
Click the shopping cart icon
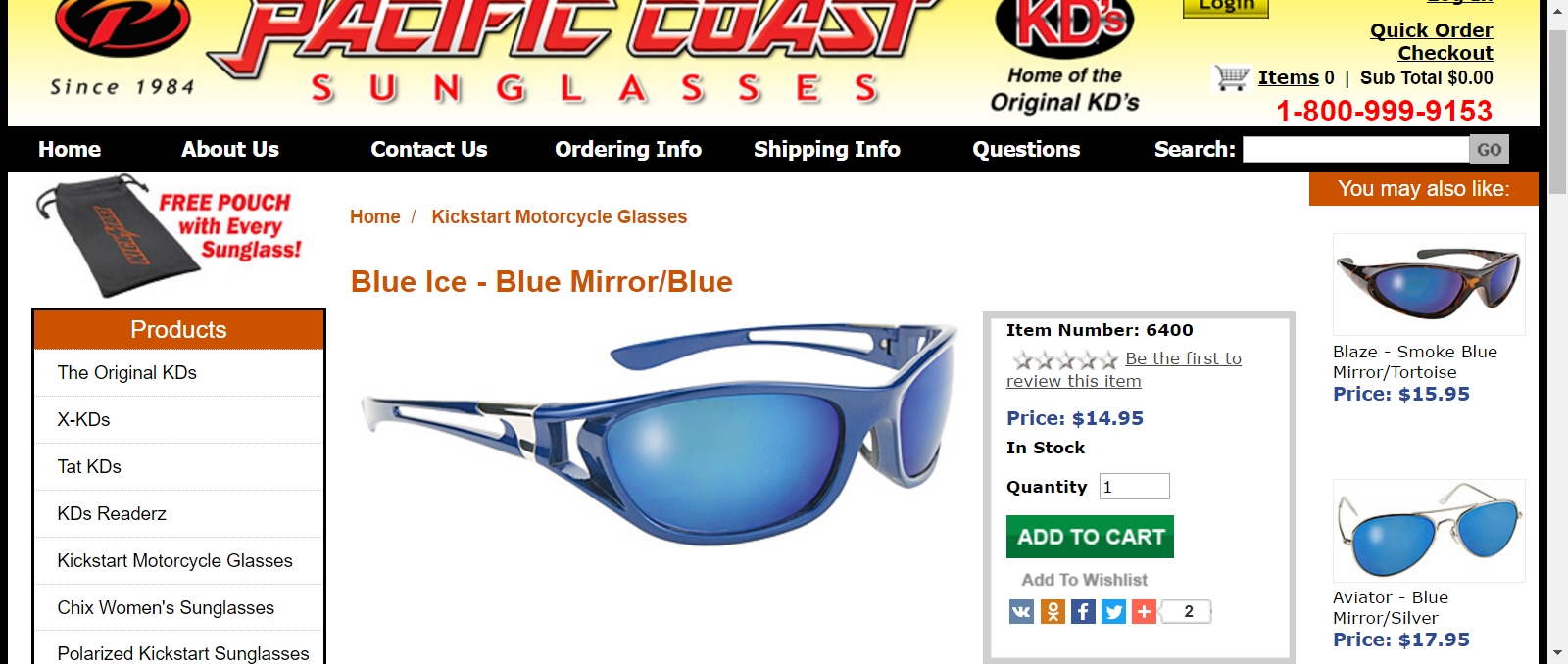pyautogui.click(x=1232, y=77)
